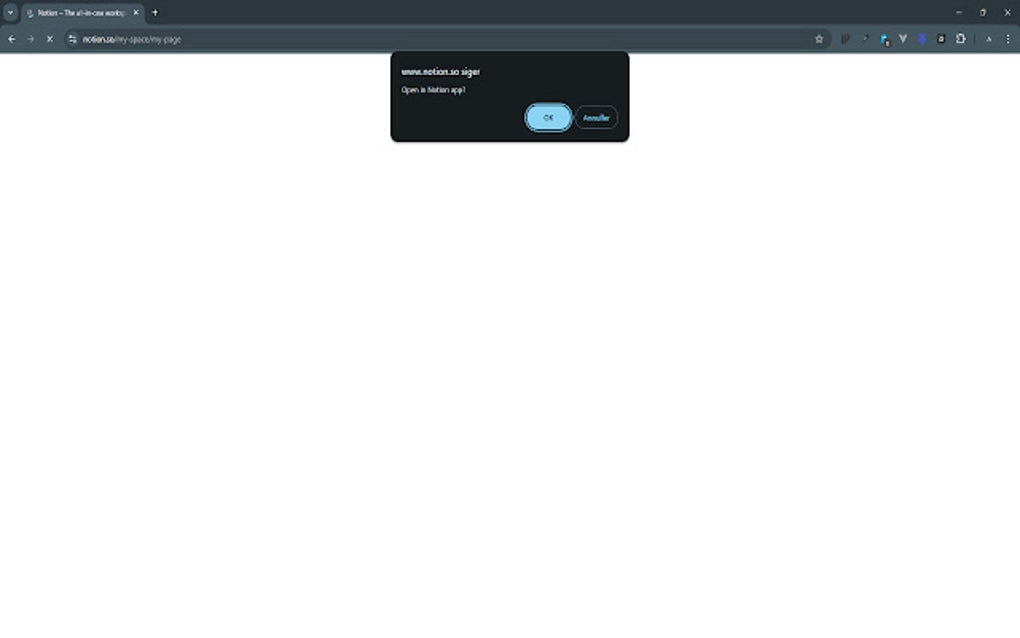The height and width of the screenshot is (638, 1020).
Task: Open the browser profile avatar
Action: tap(988, 40)
